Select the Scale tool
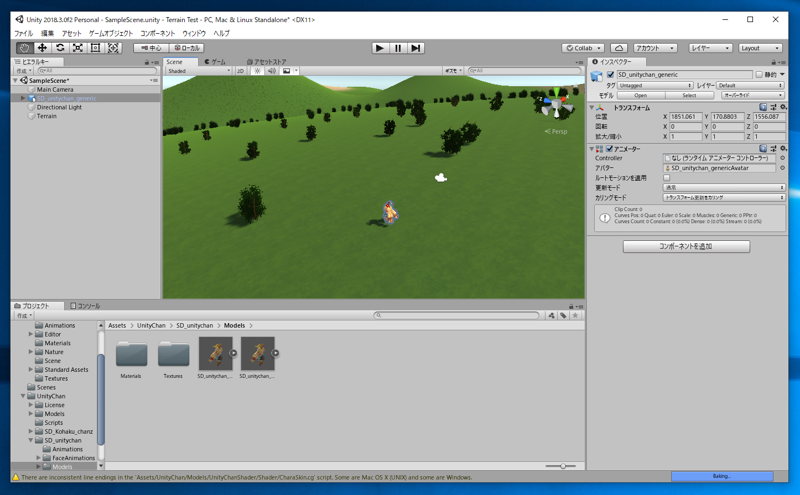Image resolution: width=800 pixels, height=495 pixels. pyautogui.click(x=78, y=48)
